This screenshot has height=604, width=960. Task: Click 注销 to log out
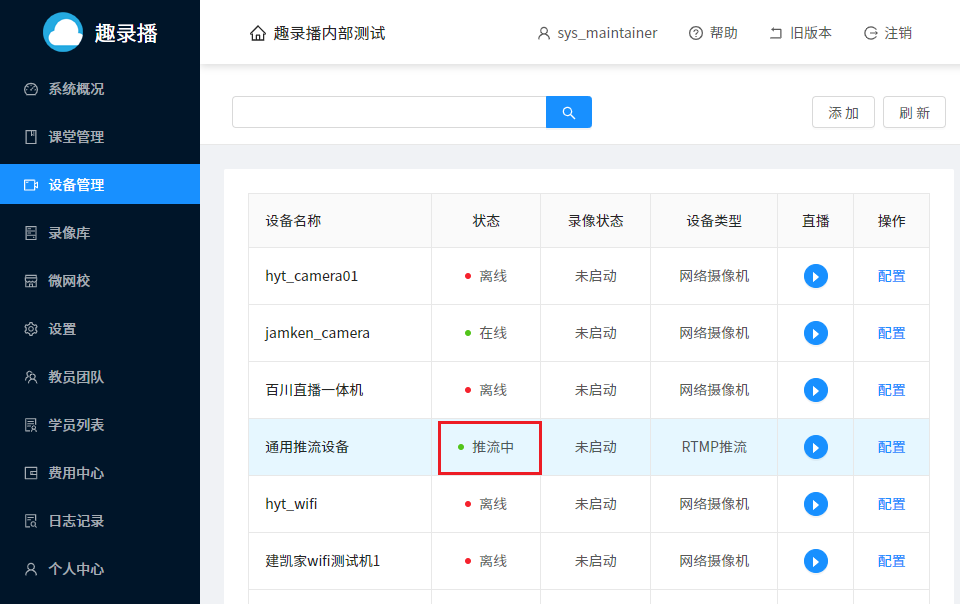pyautogui.click(x=888, y=33)
